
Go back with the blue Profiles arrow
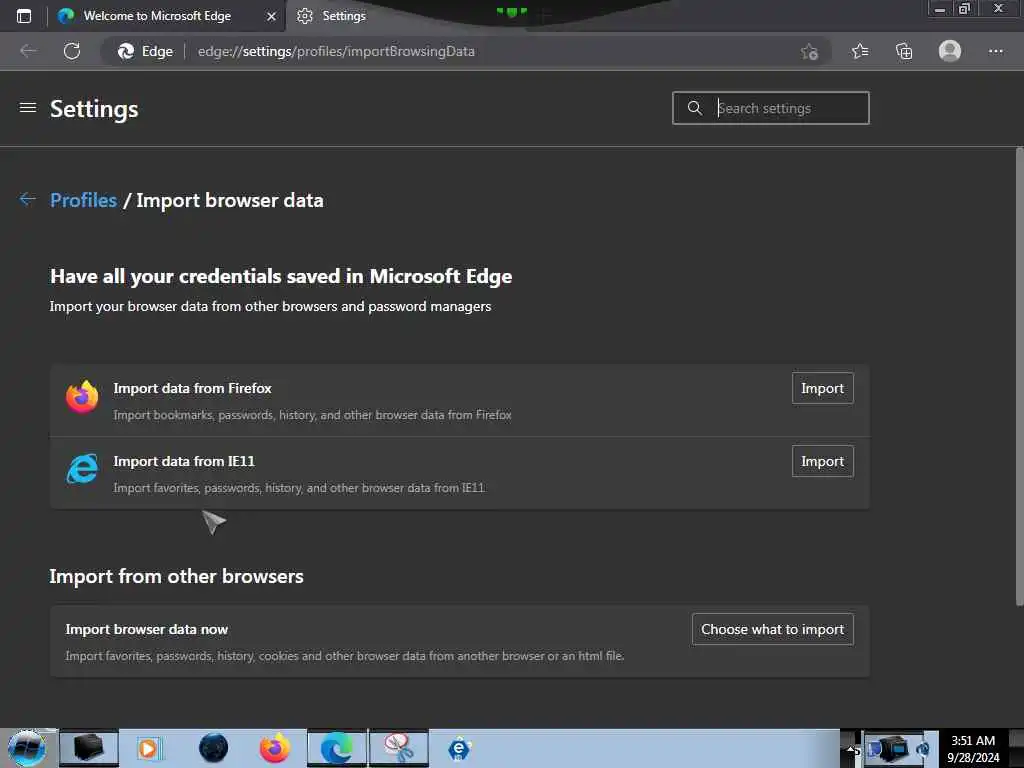[x=27, y=199]
